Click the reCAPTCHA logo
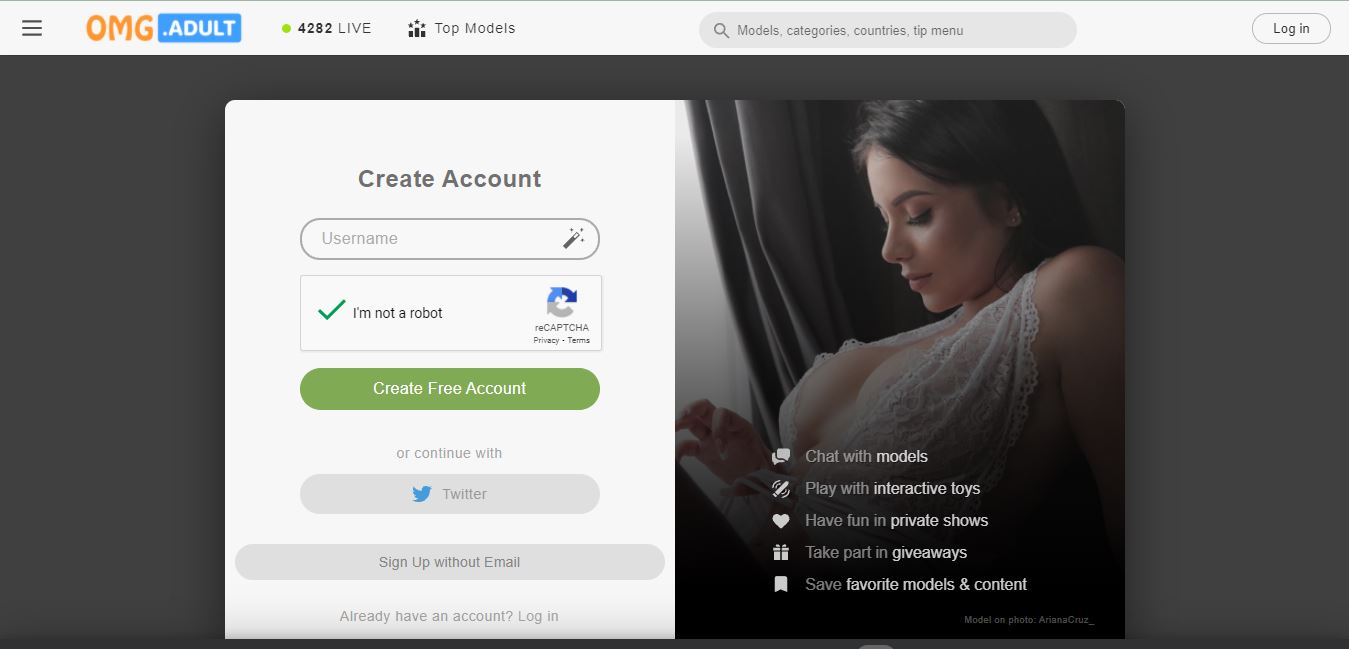The image size is (1349, 649). tap(562, 303)
